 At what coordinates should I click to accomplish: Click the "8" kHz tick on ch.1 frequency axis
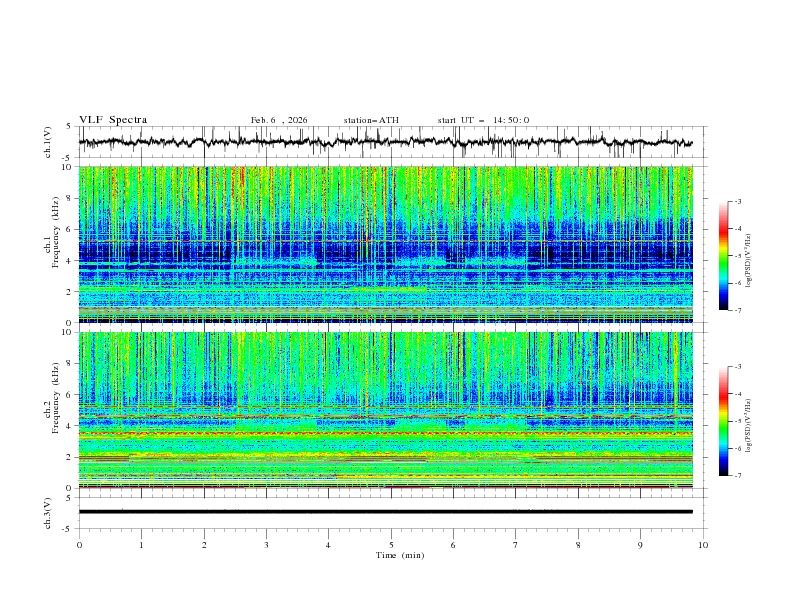point(71,198)
